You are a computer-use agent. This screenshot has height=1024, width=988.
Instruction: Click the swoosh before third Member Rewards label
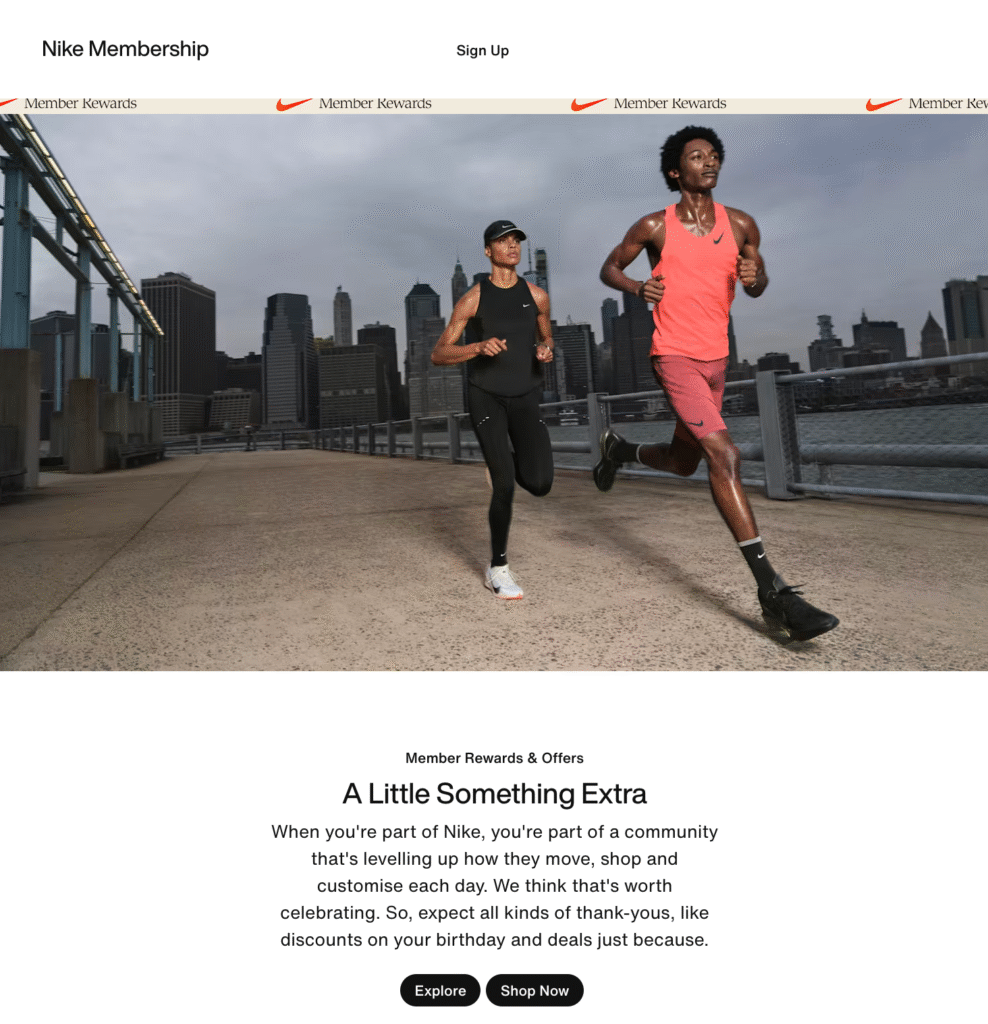point(589,104)
